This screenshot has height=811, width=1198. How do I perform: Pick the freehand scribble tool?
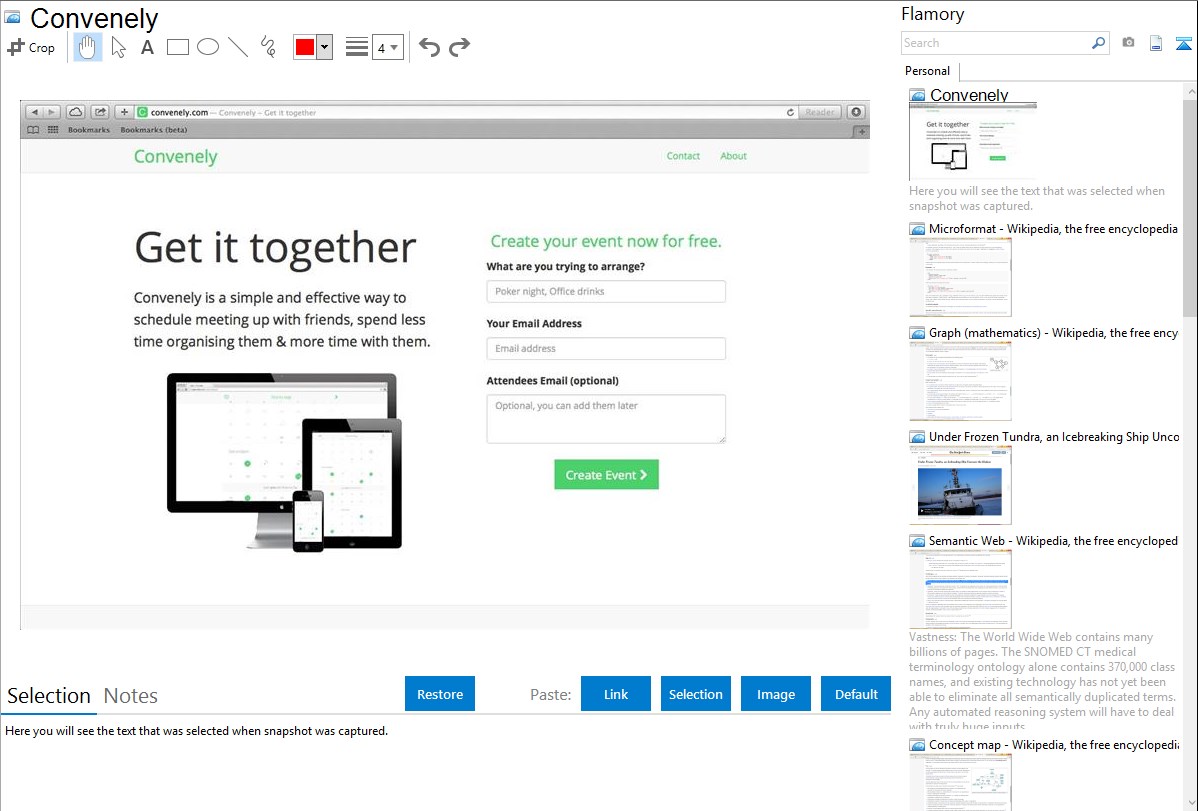[268, 47]
